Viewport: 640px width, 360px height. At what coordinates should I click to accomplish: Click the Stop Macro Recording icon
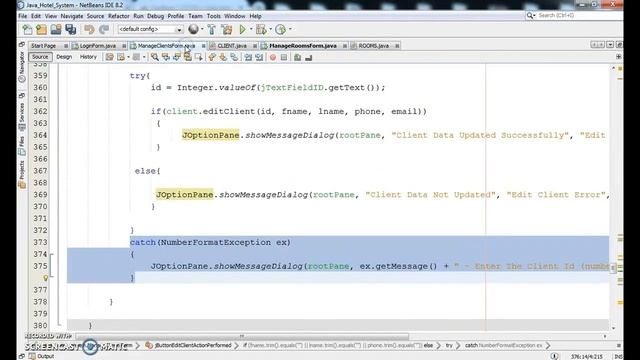click(284, 58)
